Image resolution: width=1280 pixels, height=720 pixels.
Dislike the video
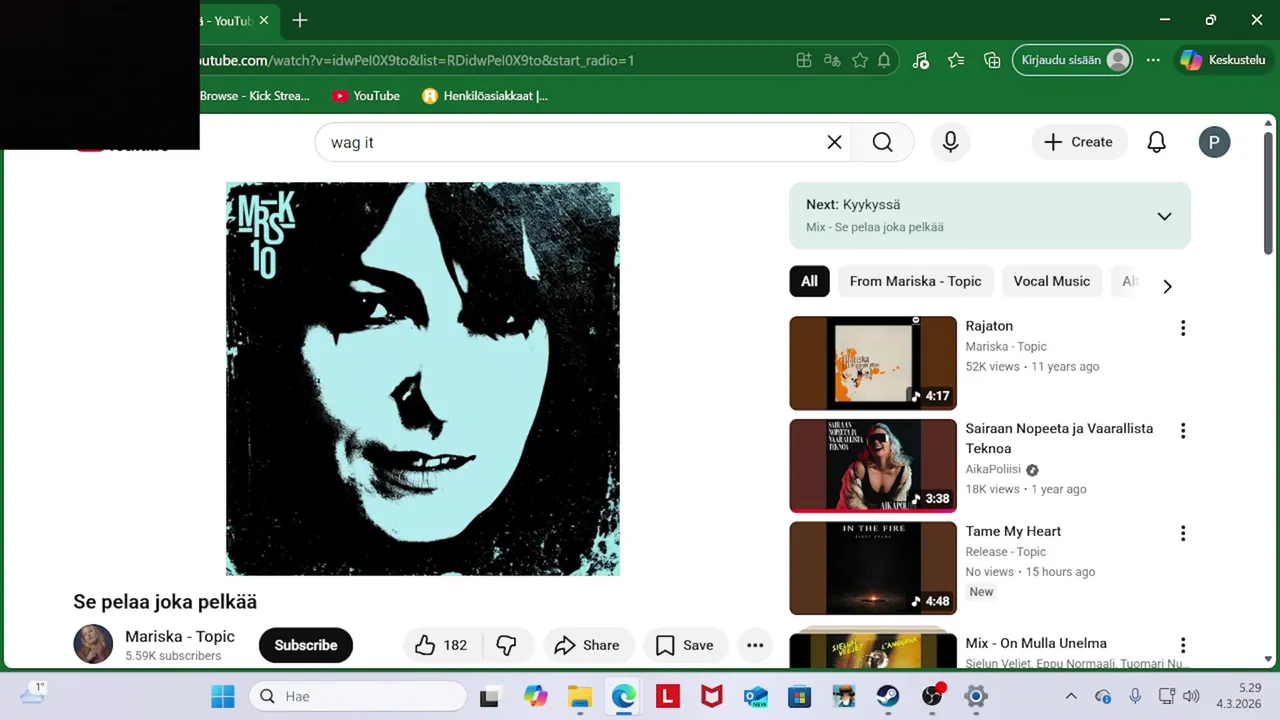coord(507,645)
